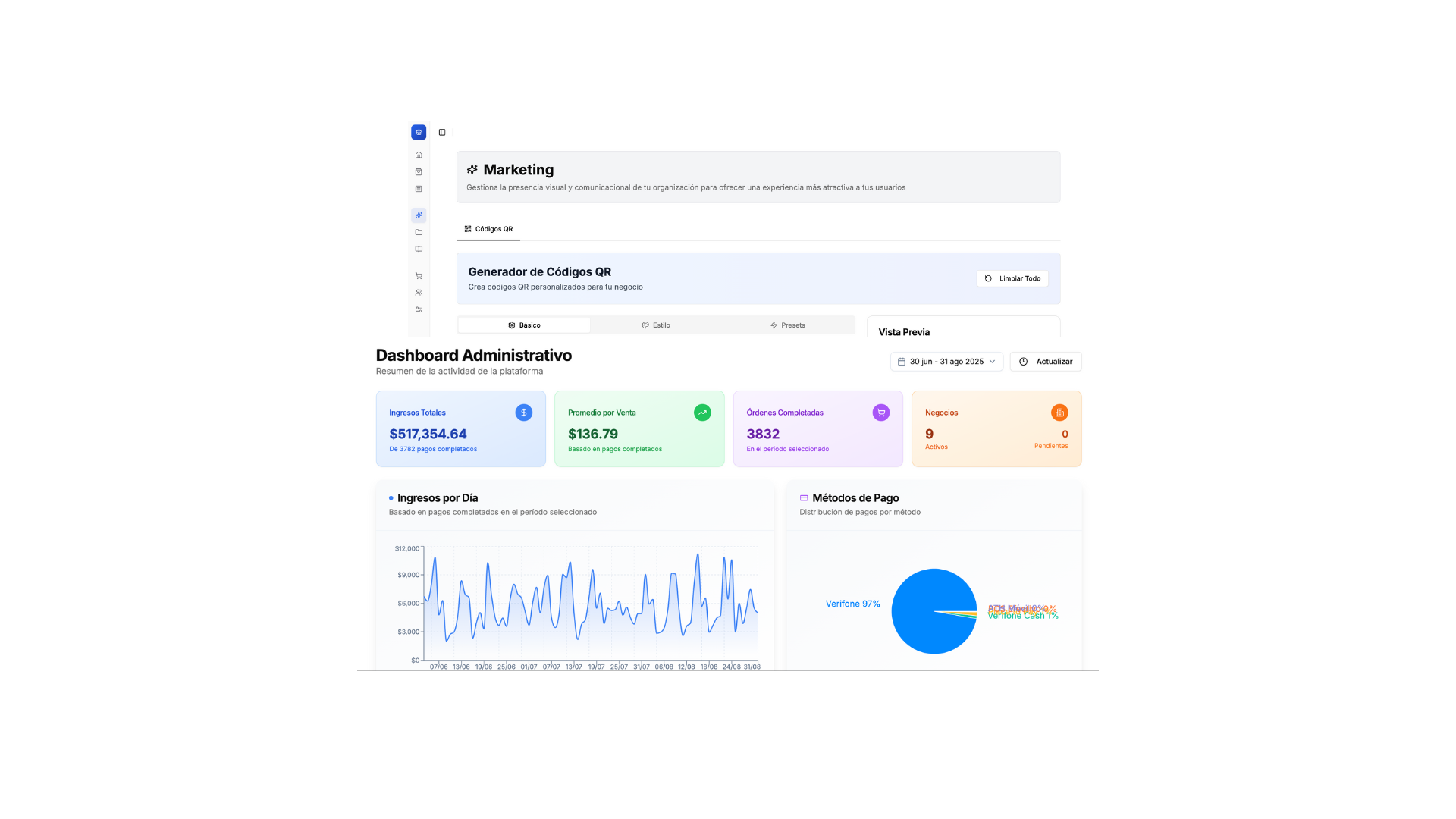1456x819 pixels.
Task: Open the list sidebar icon
Action: [x=419, y=189]
